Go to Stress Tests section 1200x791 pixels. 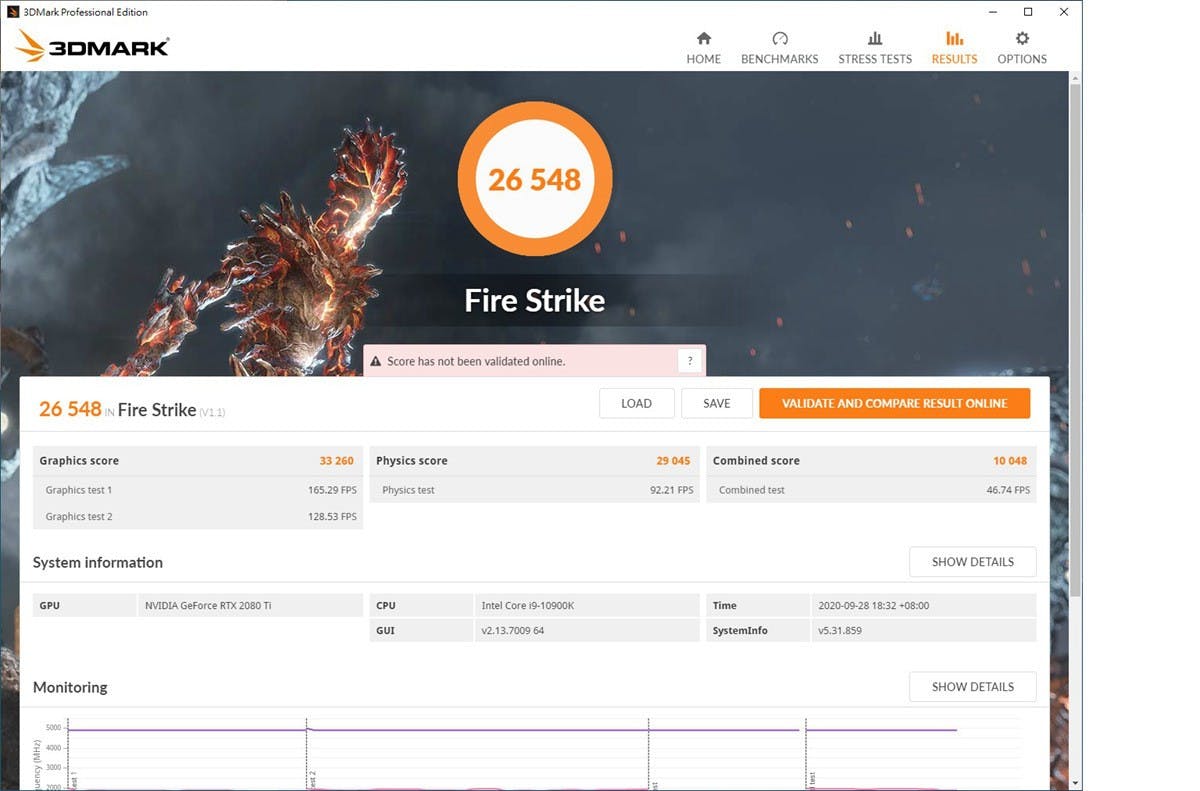point(875,47)
